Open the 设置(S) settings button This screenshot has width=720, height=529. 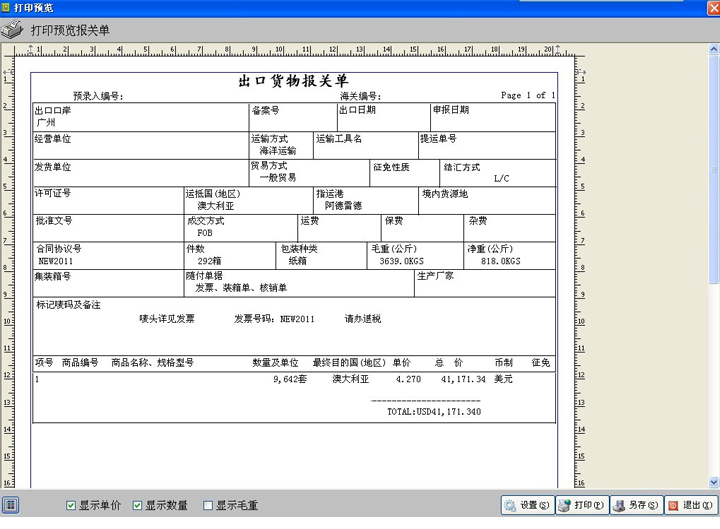pyautogui.click(x=528, y=505)
